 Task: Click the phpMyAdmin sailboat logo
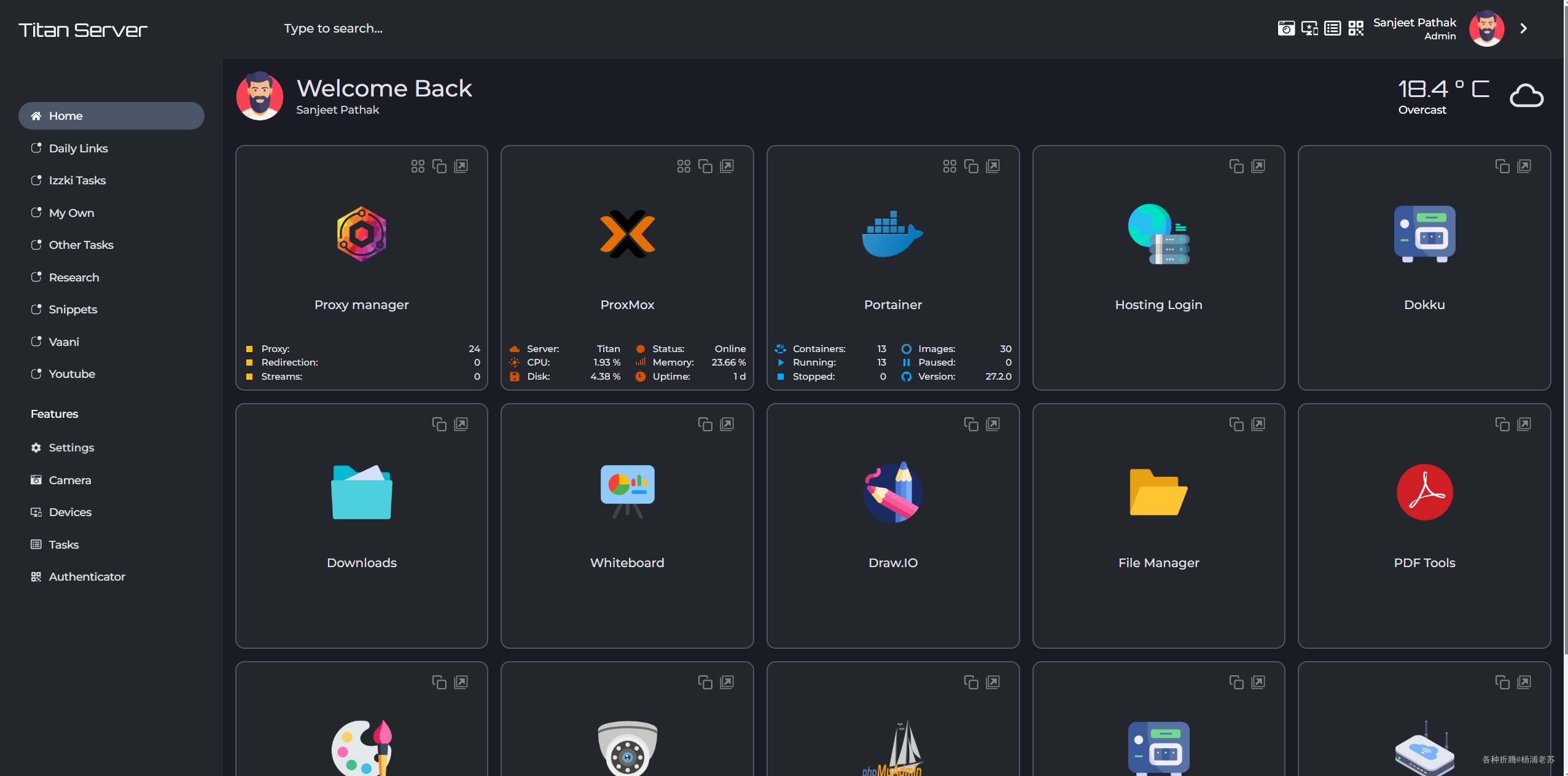[893, 747]
